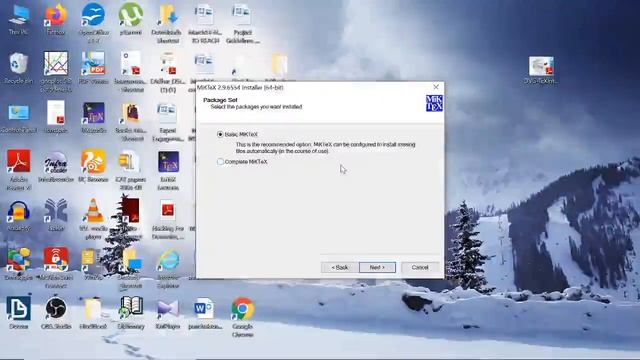Launch the TeXstudio-style TeX shortcut in third row

coord(93,118)
